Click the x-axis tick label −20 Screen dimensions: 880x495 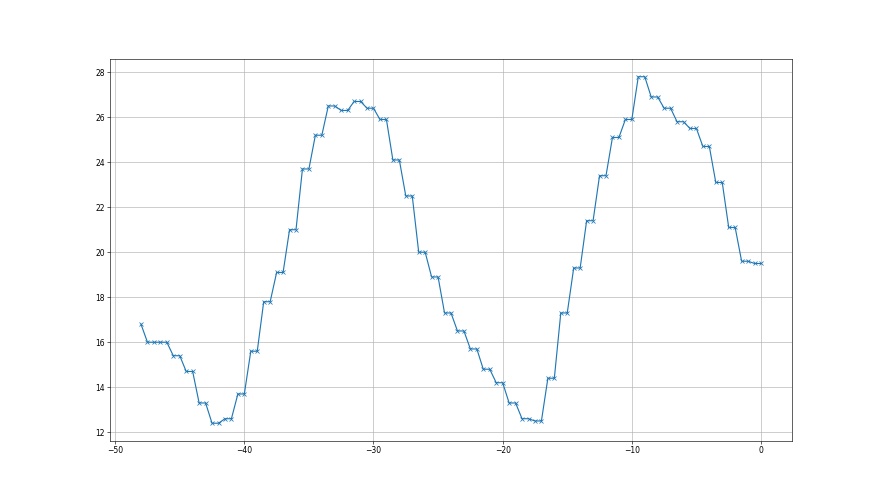point(502,450)
